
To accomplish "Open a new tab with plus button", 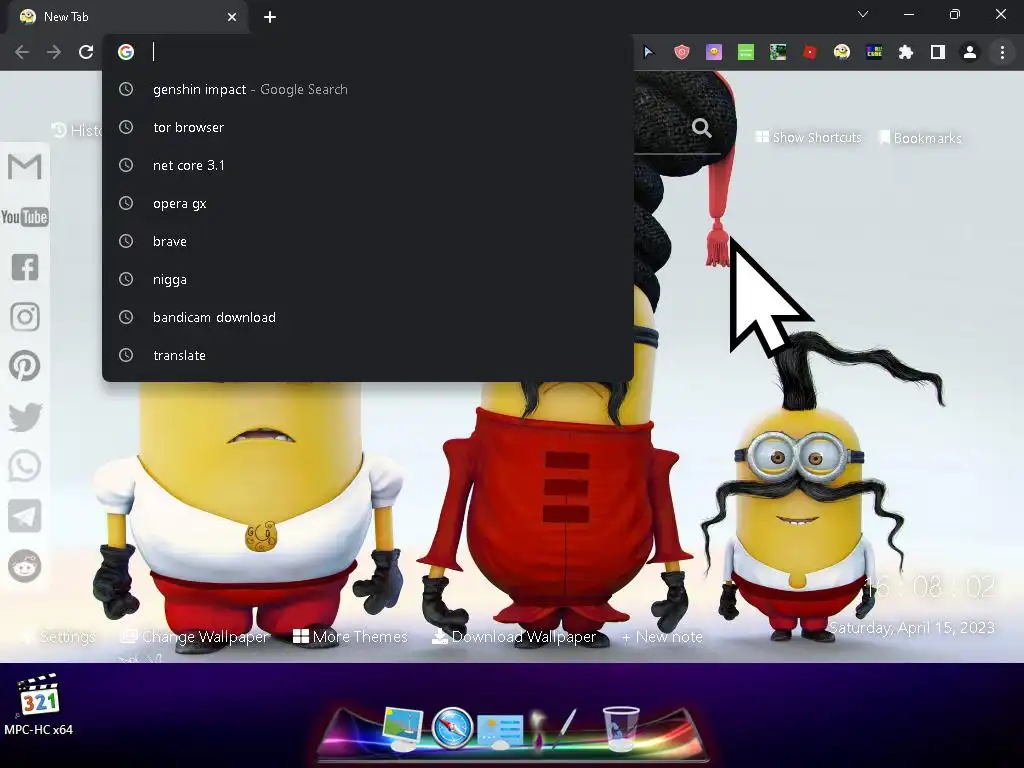I will [270, 17].
